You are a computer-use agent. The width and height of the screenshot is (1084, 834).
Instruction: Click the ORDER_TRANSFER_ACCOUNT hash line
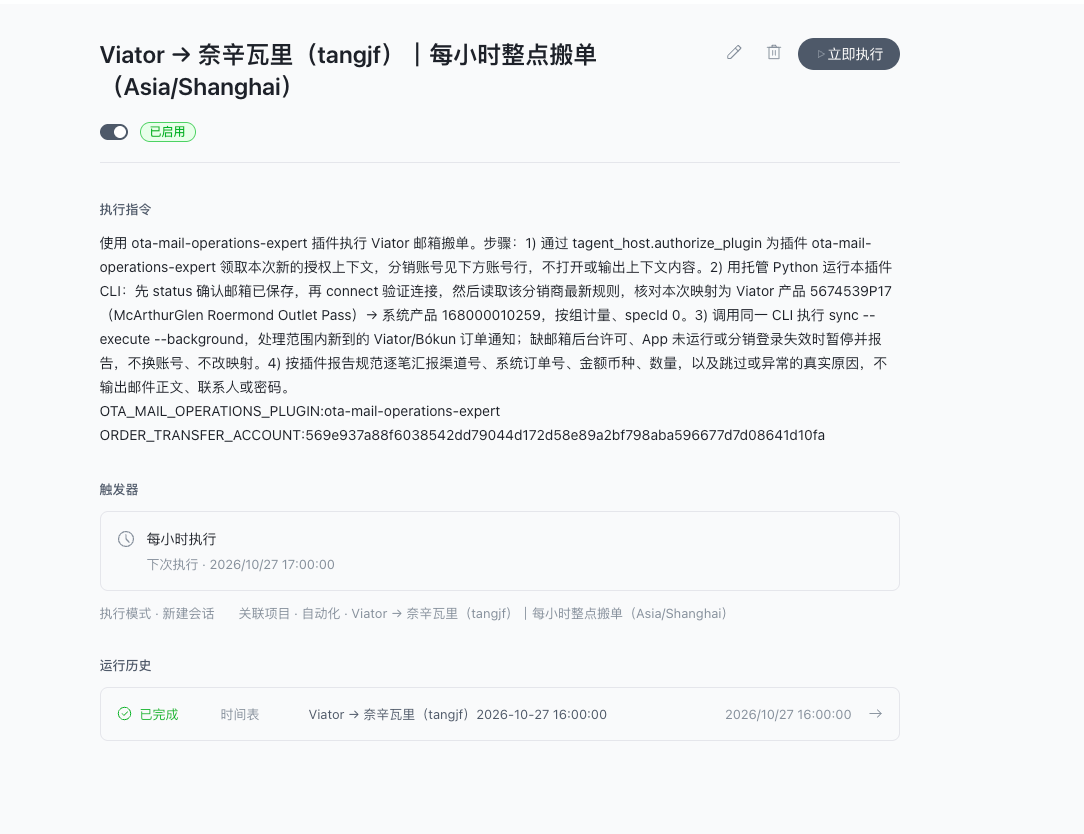click(462, 435)
